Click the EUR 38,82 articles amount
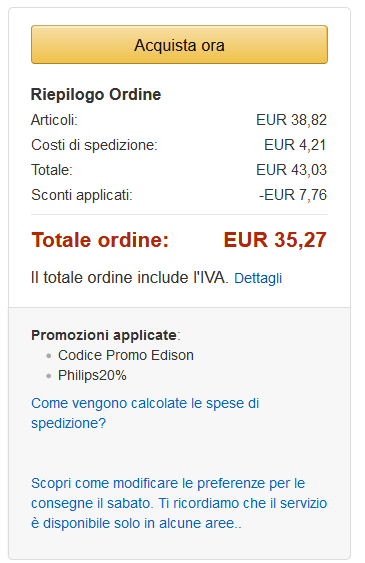The height and width of the screenshot is (563, 365). 291,120
